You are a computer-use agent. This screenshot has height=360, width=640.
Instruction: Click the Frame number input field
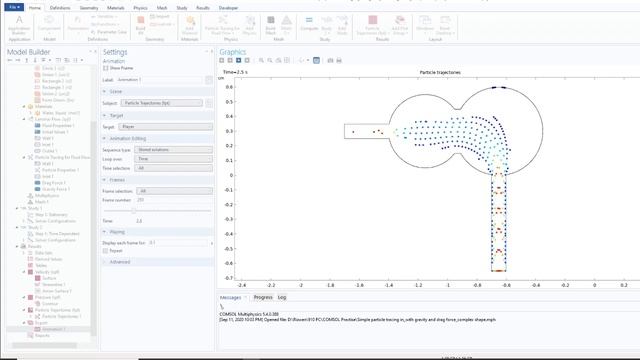[x=173, y=200]
